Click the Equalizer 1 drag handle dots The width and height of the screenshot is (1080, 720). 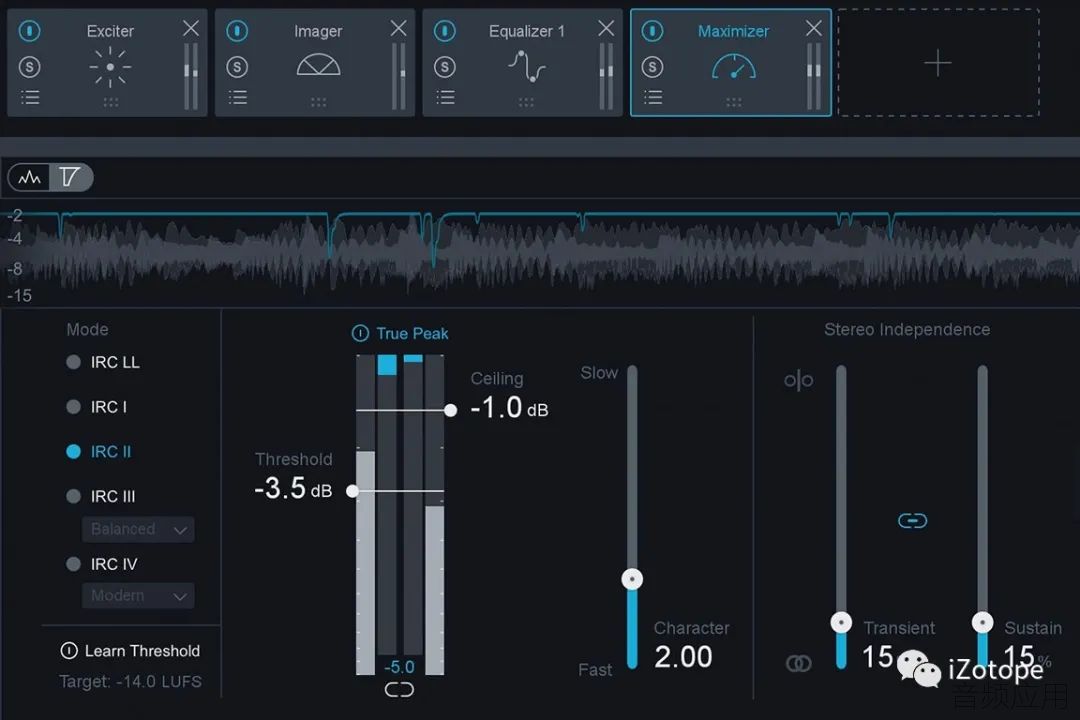[x=526, y=102]
